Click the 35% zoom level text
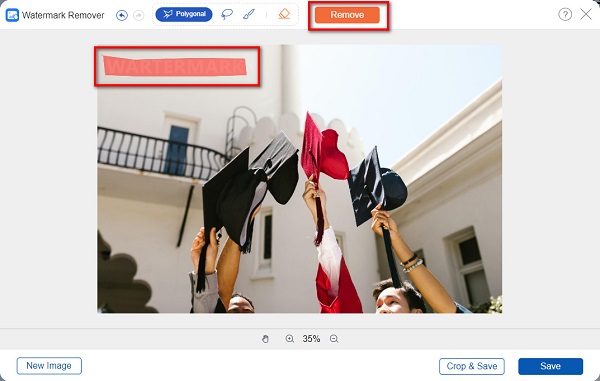Screen dimensions: 600x381 click(311, 339)
